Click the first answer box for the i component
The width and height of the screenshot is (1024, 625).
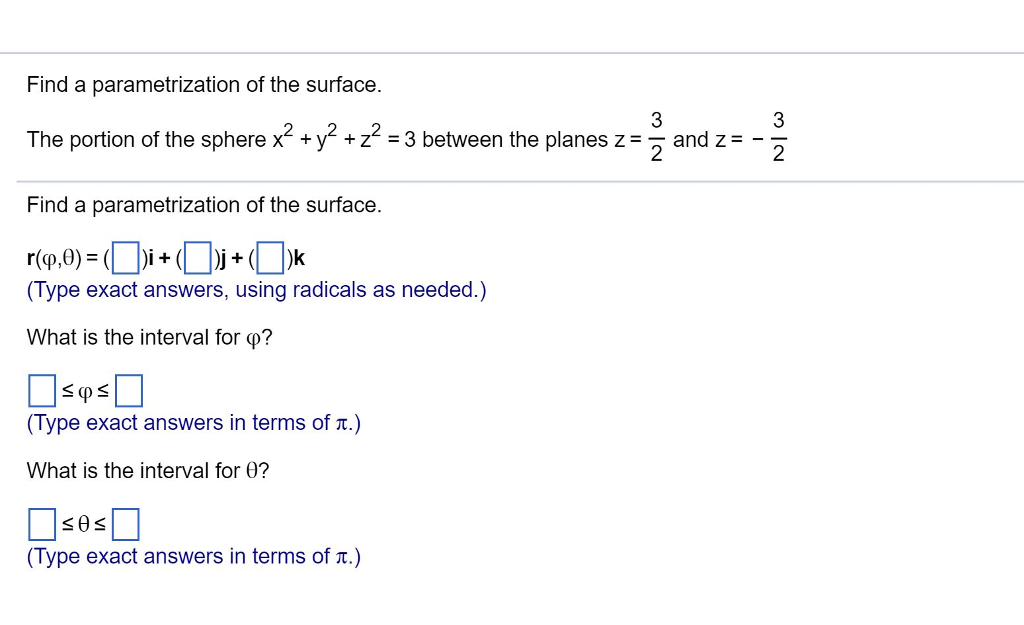[124, 257]
